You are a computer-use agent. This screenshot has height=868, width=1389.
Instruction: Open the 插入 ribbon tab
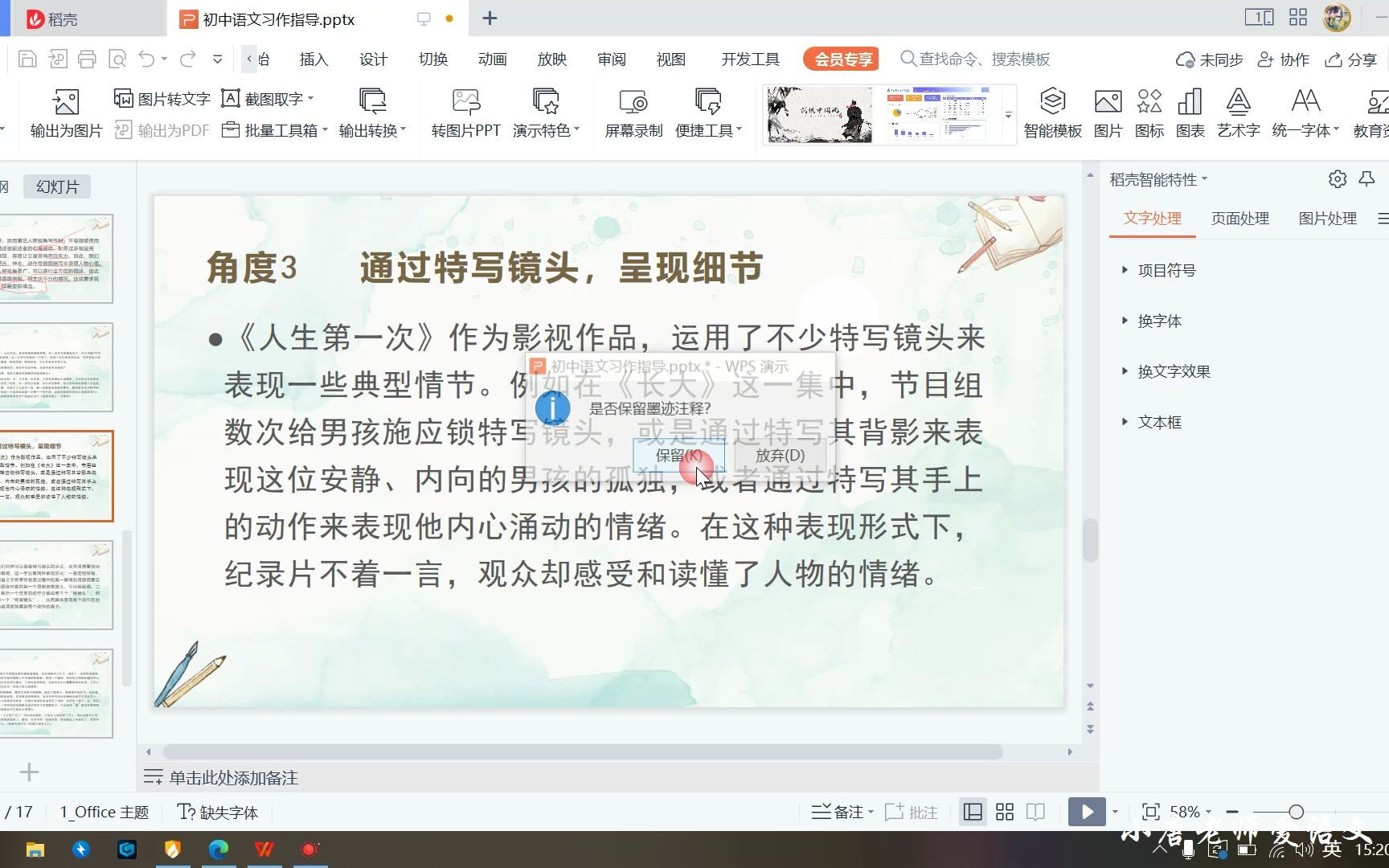coord(313,59)
